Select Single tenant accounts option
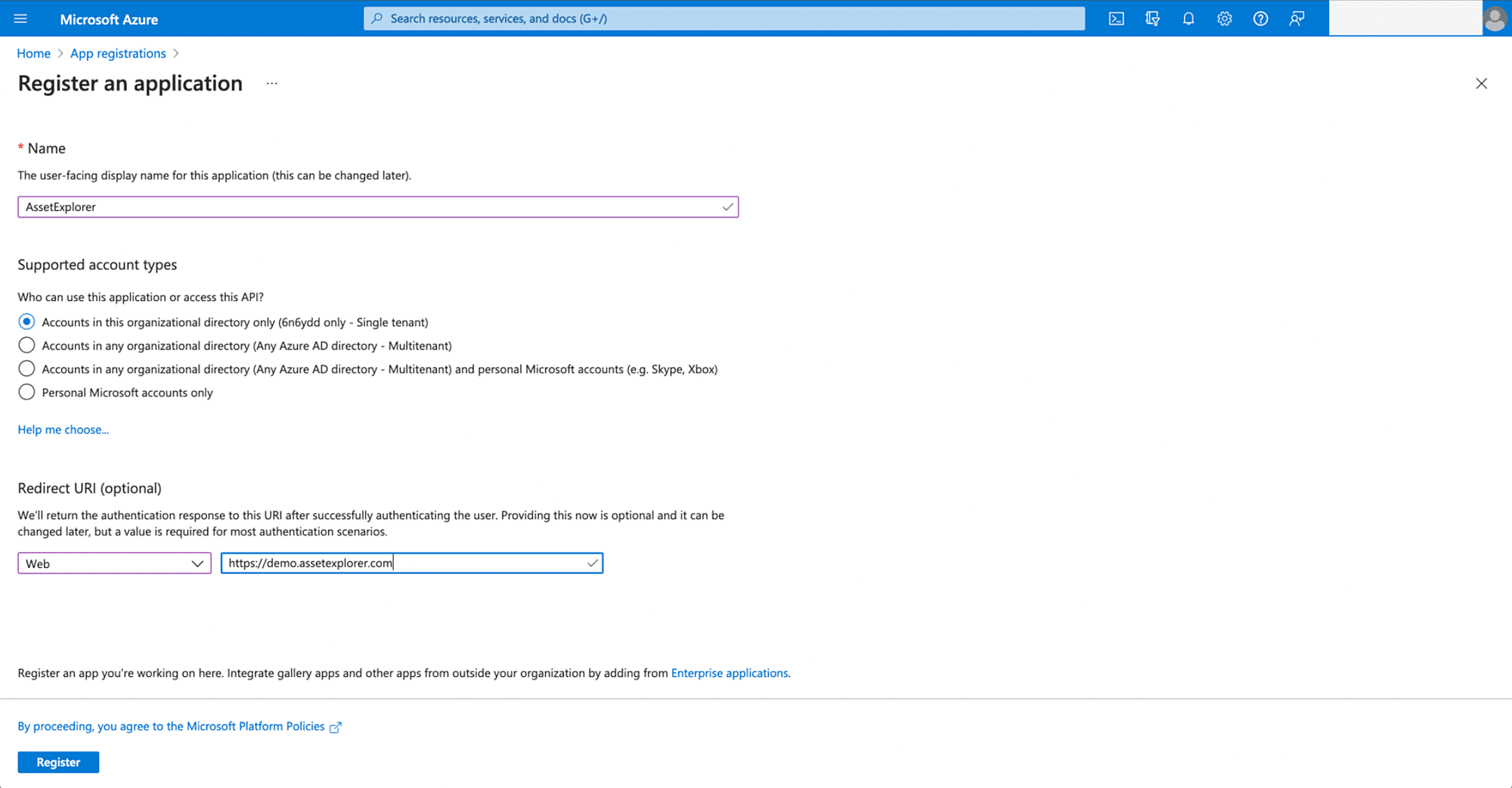This screenshot has height=788, width=1512. [26, 322]
